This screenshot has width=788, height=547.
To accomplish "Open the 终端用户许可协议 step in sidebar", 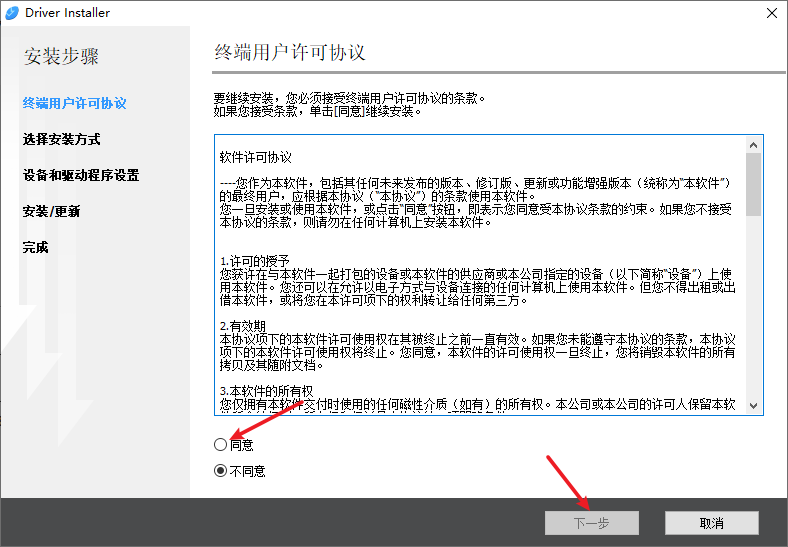I will coord(75,103).
